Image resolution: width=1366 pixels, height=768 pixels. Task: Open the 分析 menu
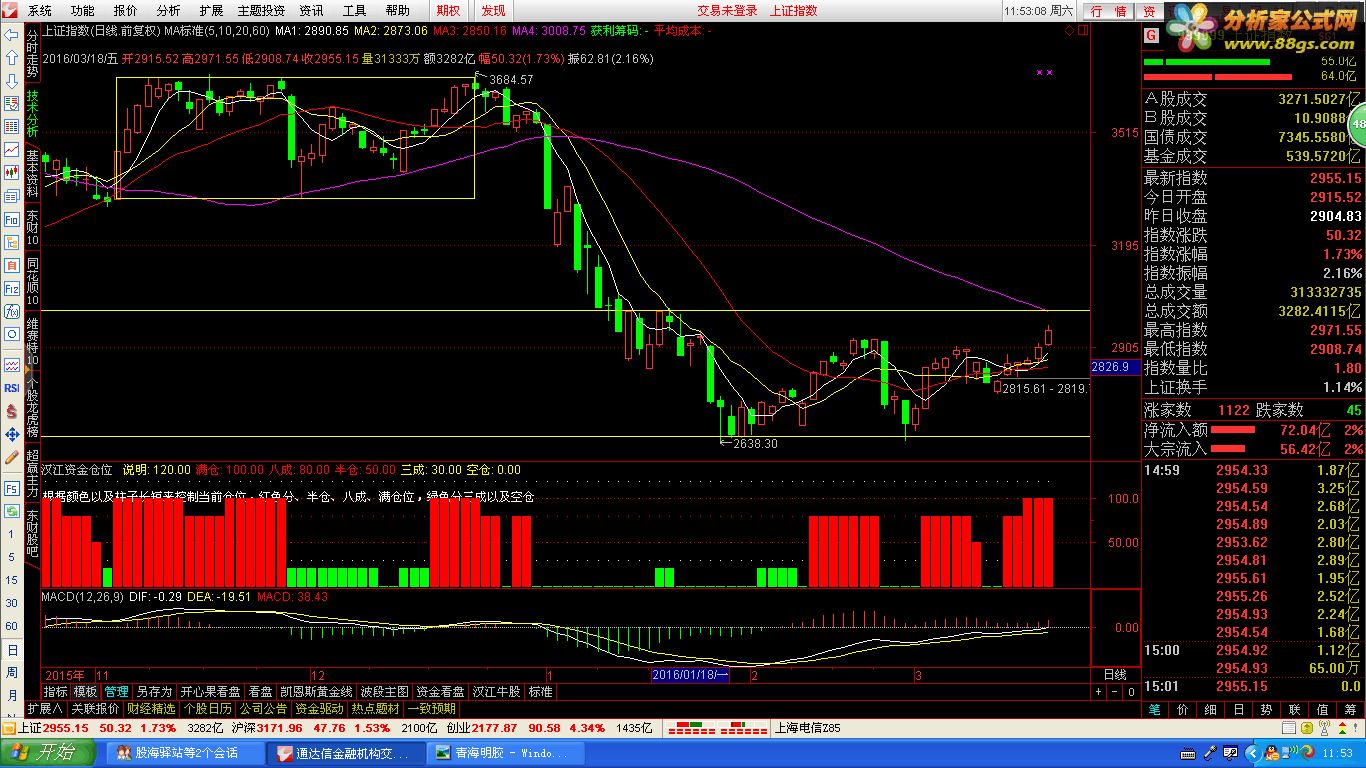coord(169,11)
